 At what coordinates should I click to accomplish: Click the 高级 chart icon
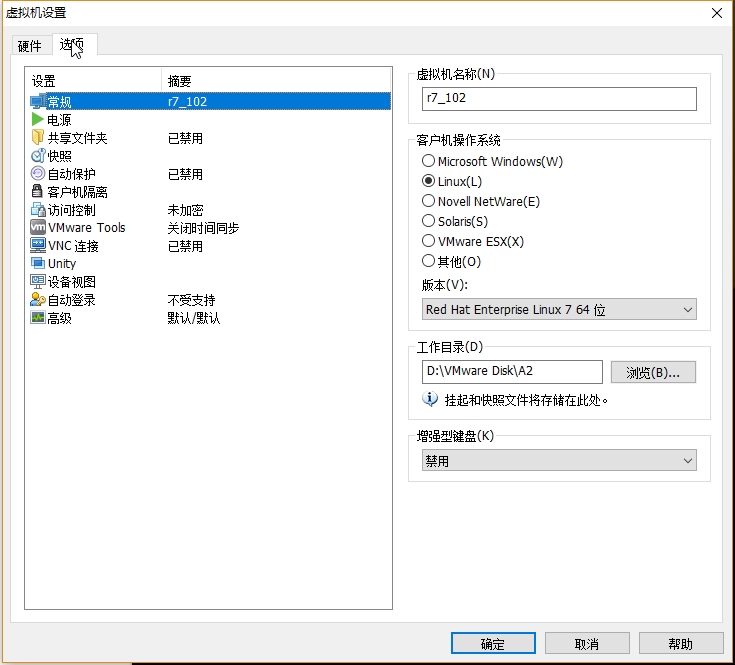pos(38,317)
